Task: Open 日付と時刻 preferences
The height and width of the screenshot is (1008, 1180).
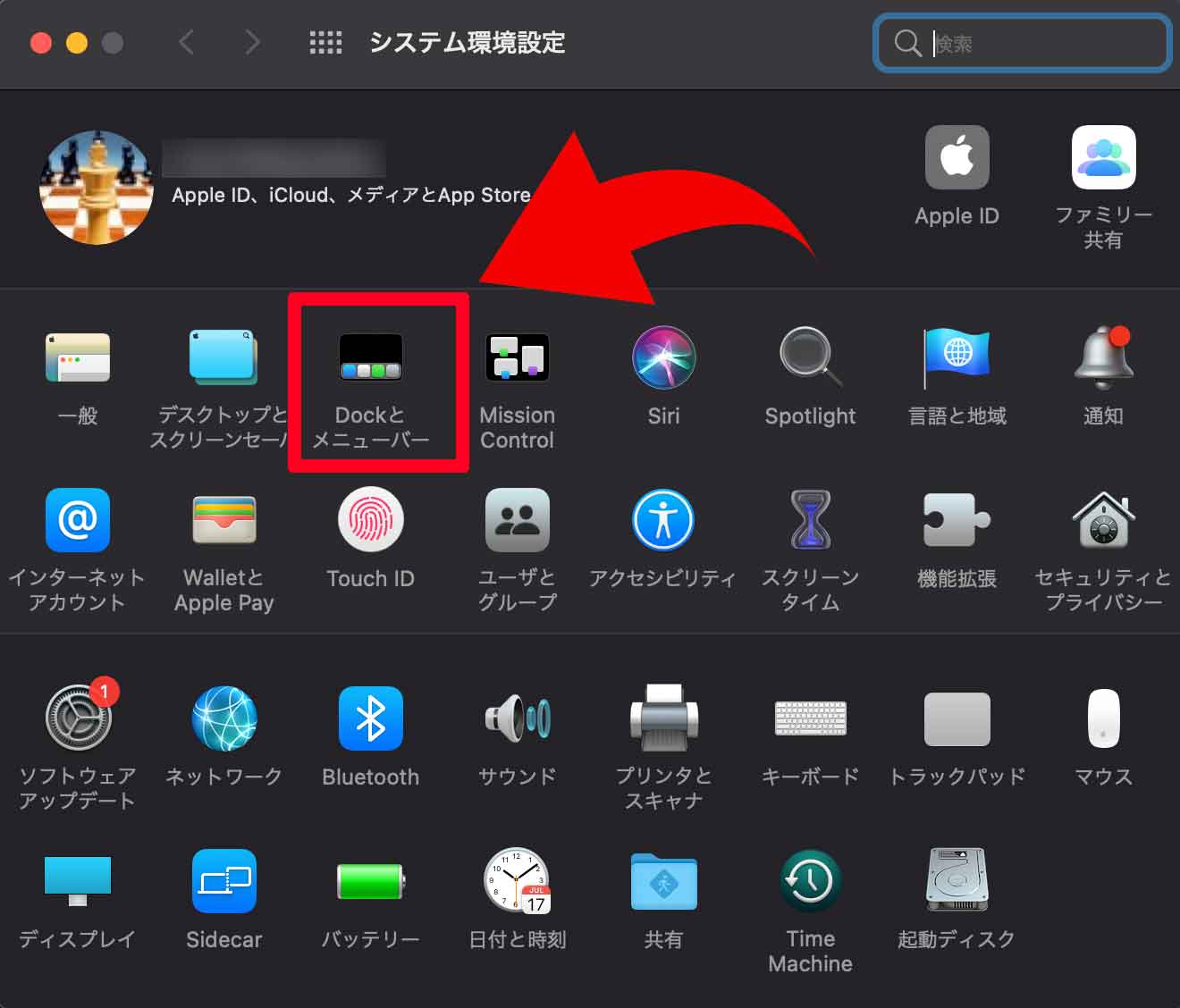Action: coord(517,881)
